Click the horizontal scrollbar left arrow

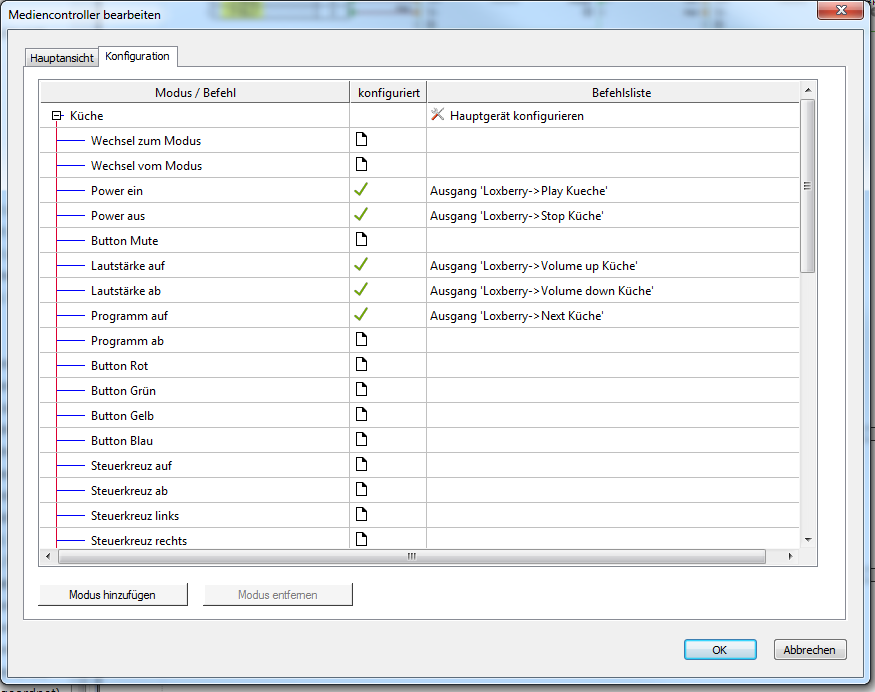click(x=48, y=556)
